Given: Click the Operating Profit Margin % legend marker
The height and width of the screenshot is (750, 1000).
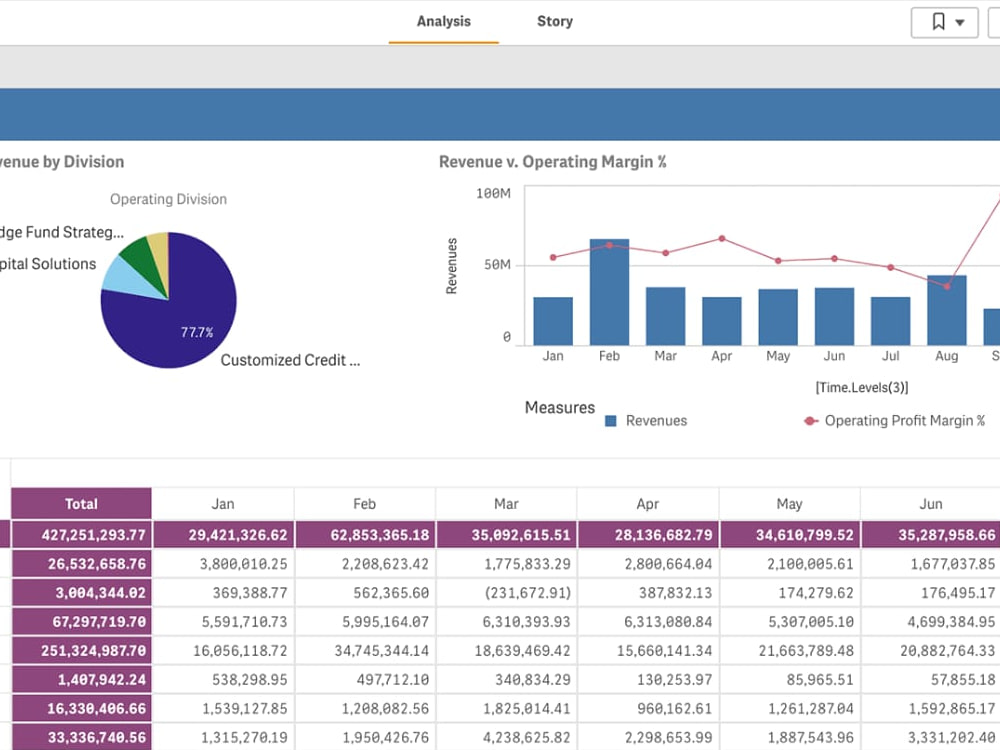Looking at the screenshot, I should 811,421.
